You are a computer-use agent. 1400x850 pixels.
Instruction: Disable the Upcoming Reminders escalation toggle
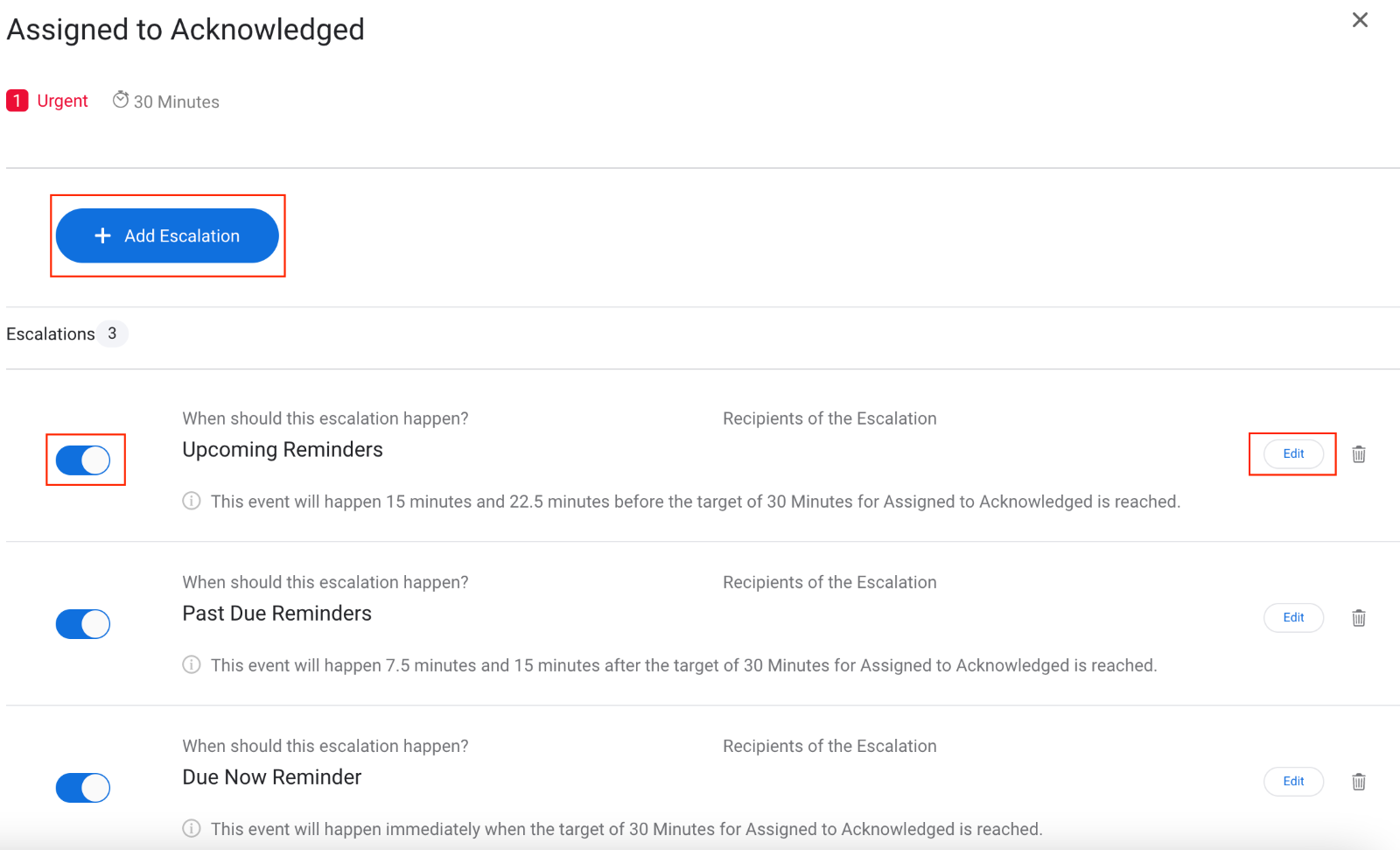click(83, 460)
